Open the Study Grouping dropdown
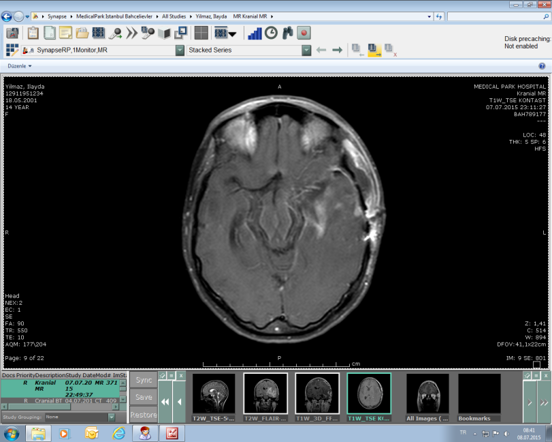This screenshot has height=442, width=552. coord(111,417)
